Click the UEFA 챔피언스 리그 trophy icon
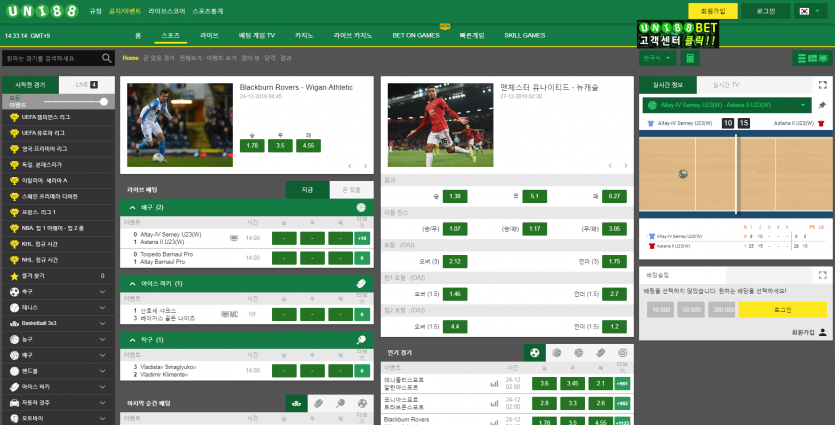Screen dimensions: 835x425 point(14,117)
